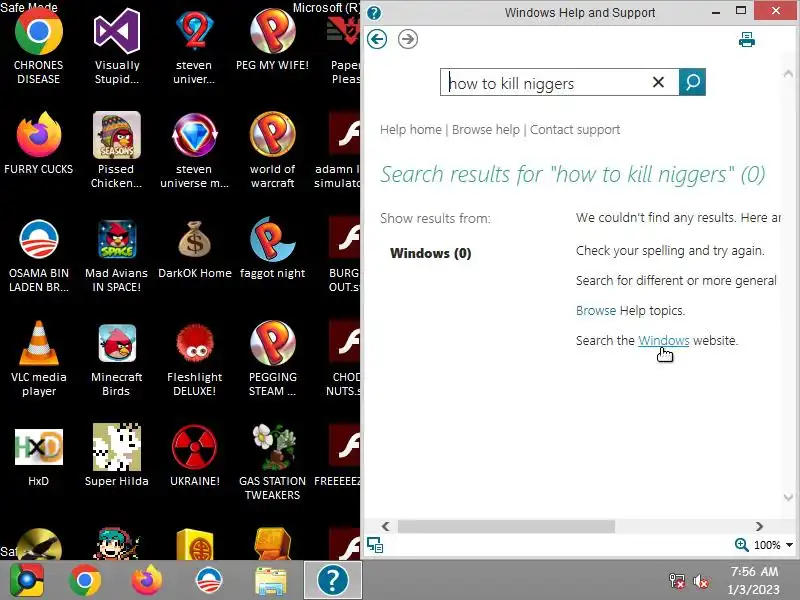Select the Pissed Chicken desktop icon

[x=116, y=151]
